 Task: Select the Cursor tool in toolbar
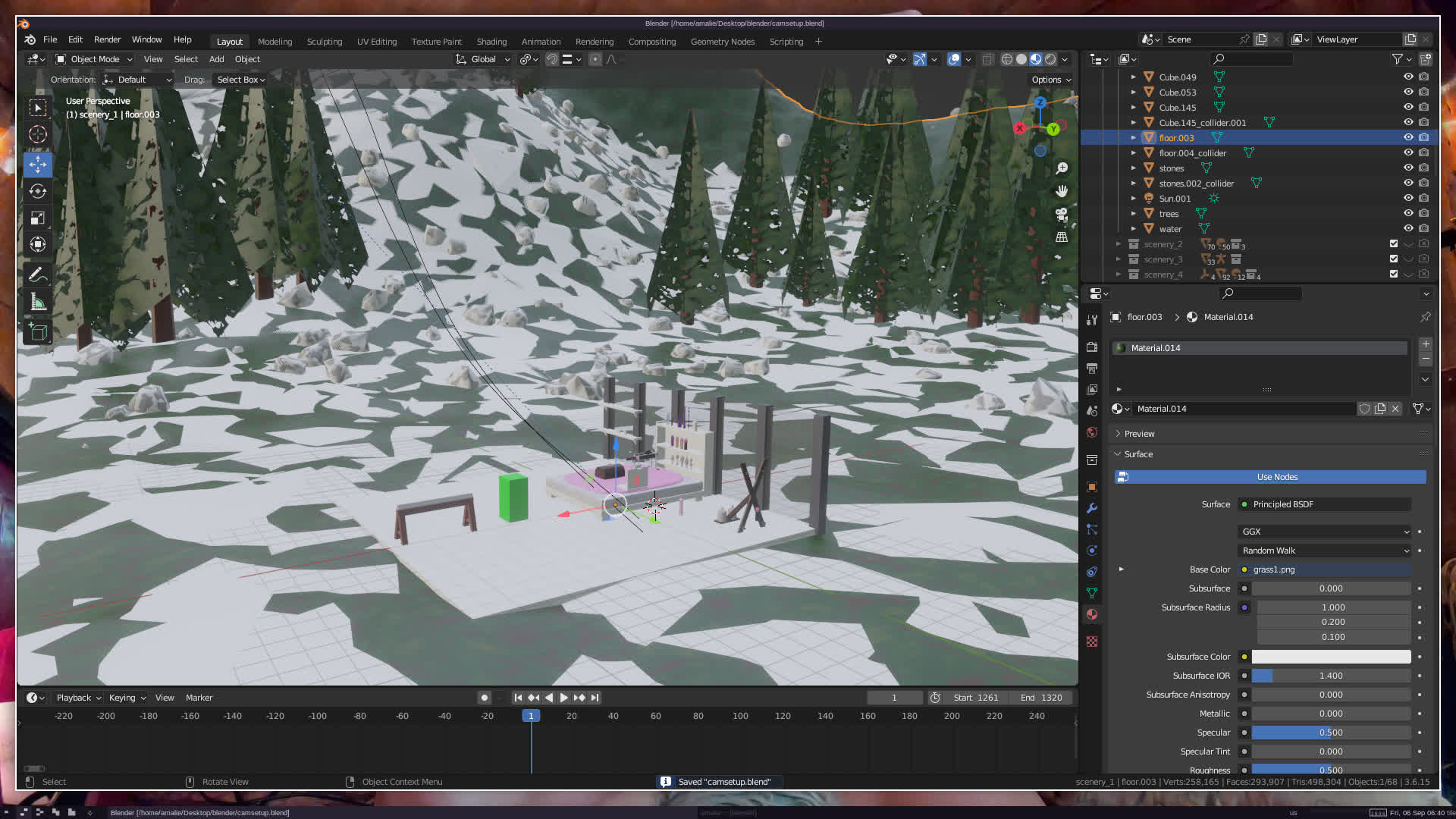click(37, 135)
